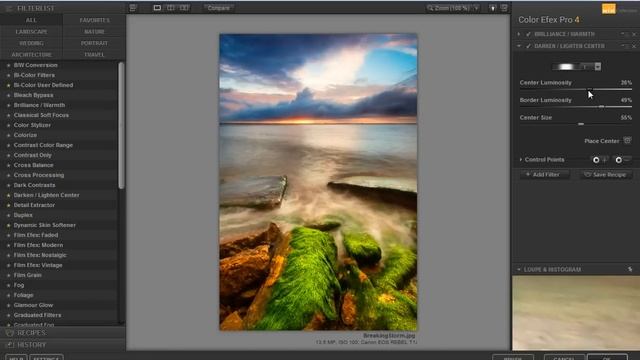This screenshot has width=640, height=360.
Task: Adjust the Border Luminosity slider
Action: click(576, 107)
